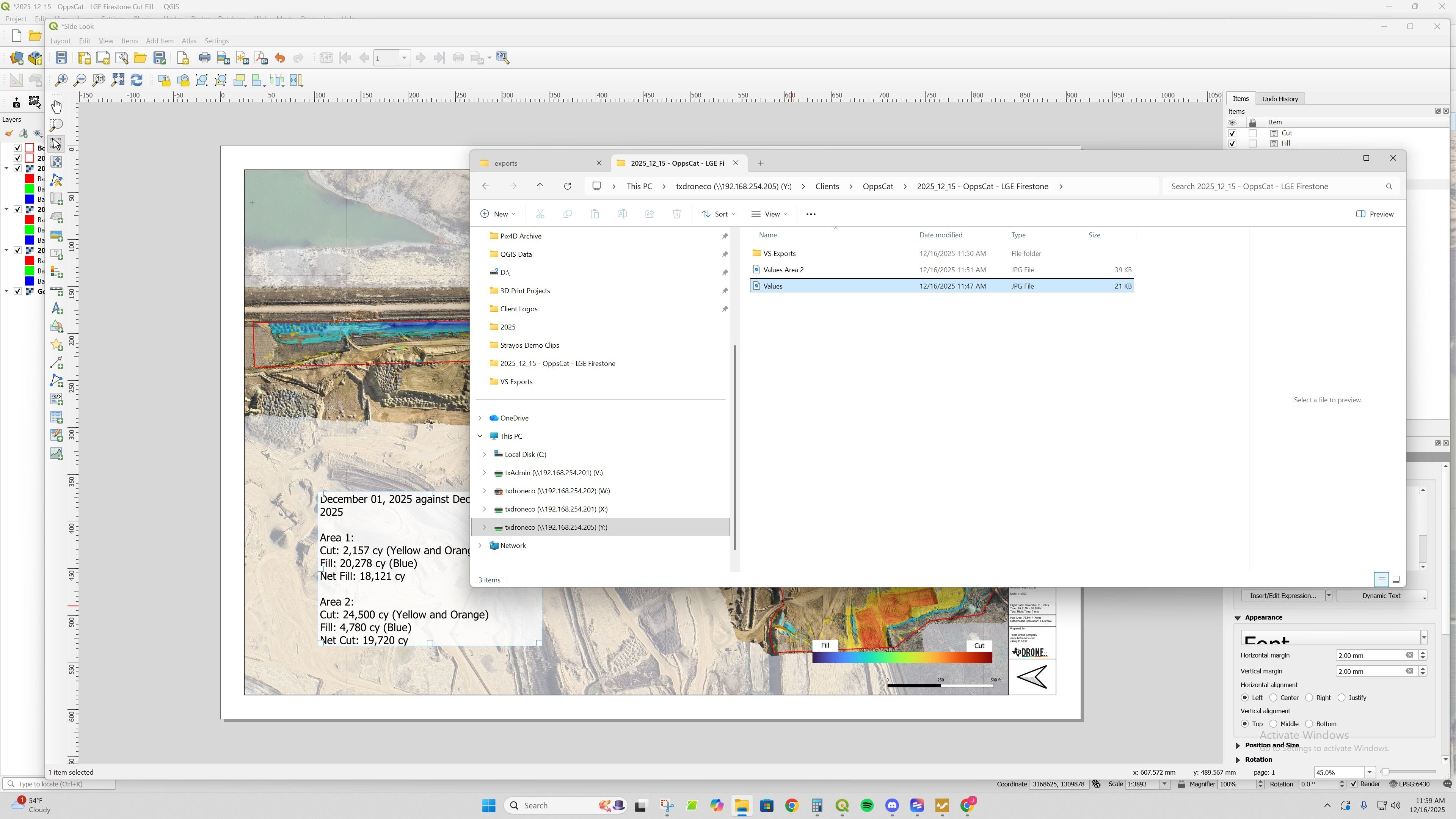Select the Add Picture tool

pos(56,235)
